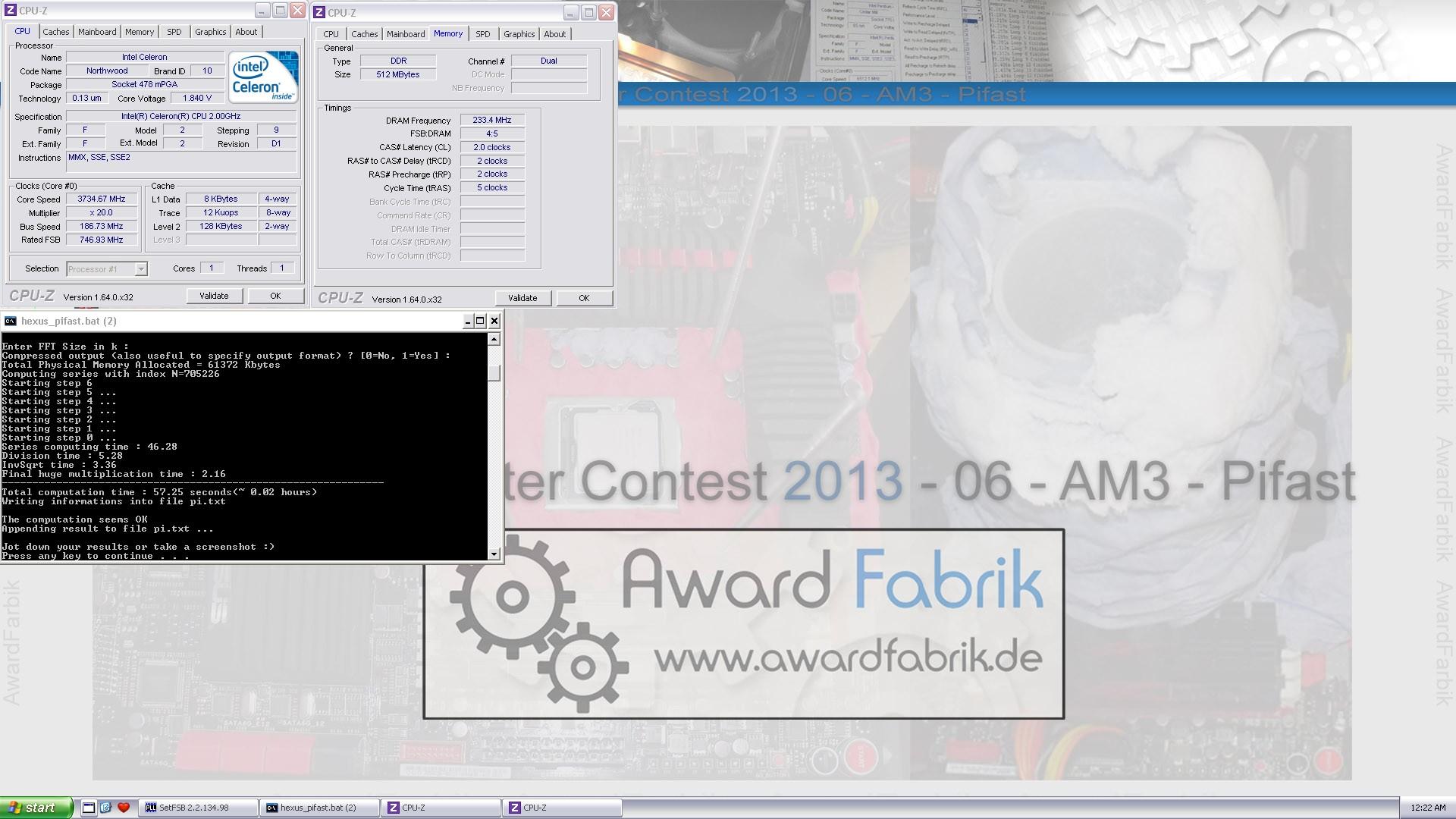Switch to SPD tab in right CPU-Z window
This screenshot has height=819, width=1456.
pyautogui.click(x=483, y=34)
